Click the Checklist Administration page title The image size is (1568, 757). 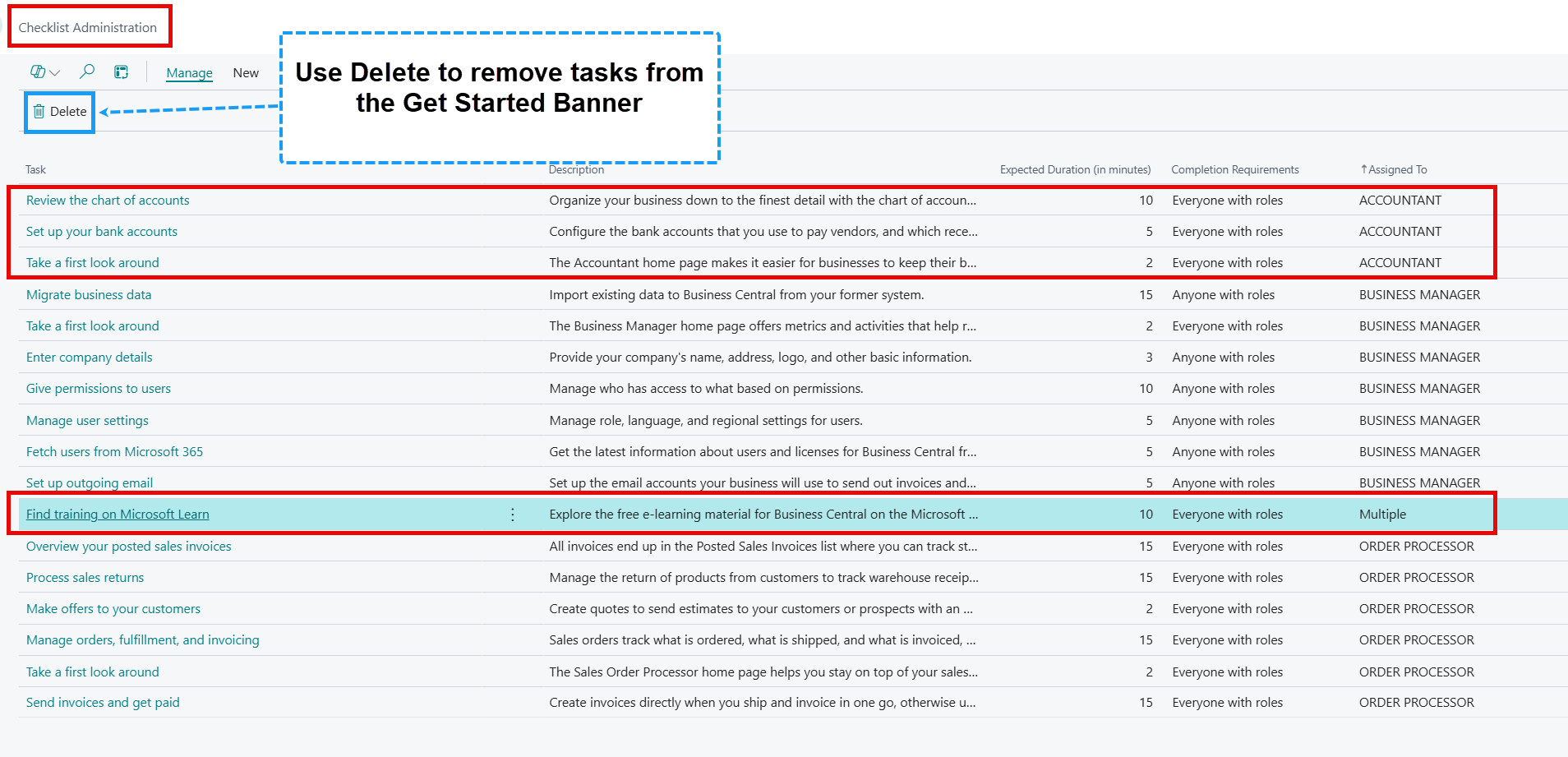87,26
